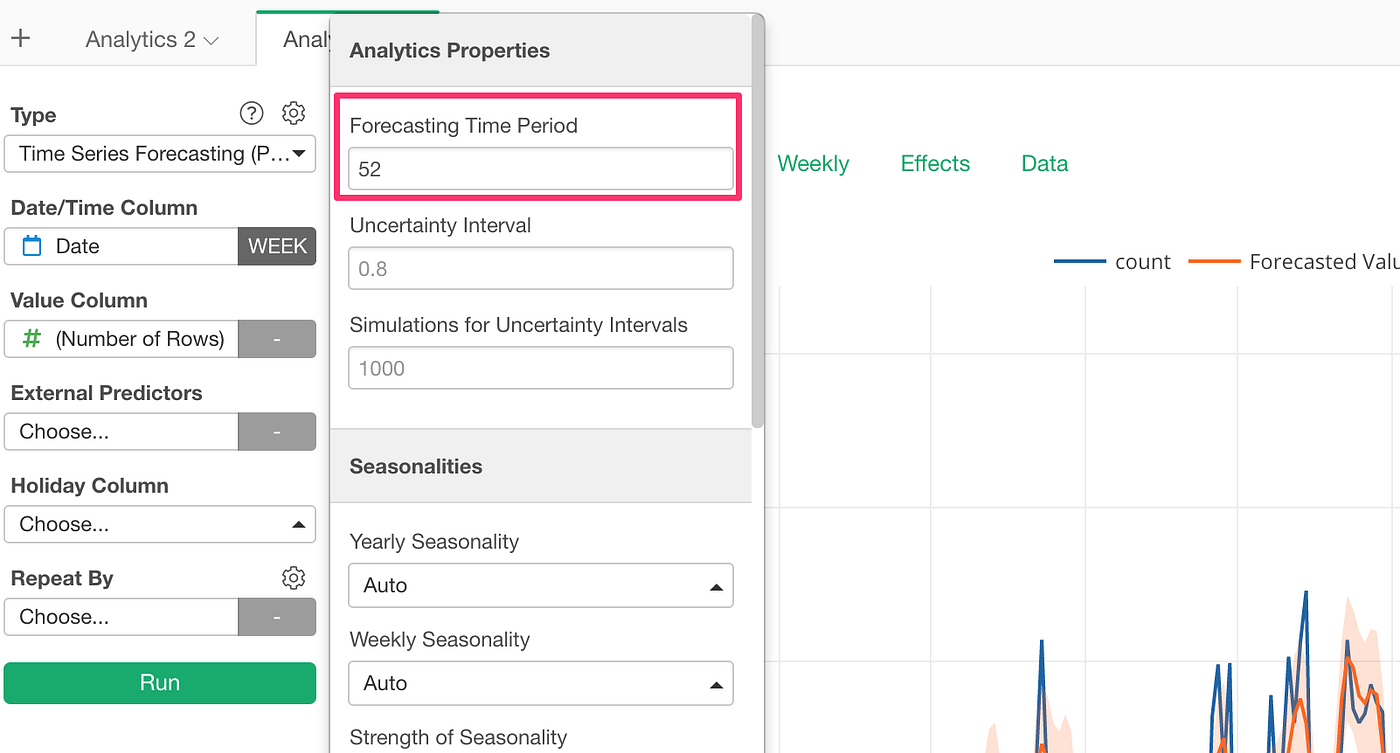This screenshot has width=1400, height=753.
Task: Click the gear icon beside Repeat By
Action: [293, 578]
